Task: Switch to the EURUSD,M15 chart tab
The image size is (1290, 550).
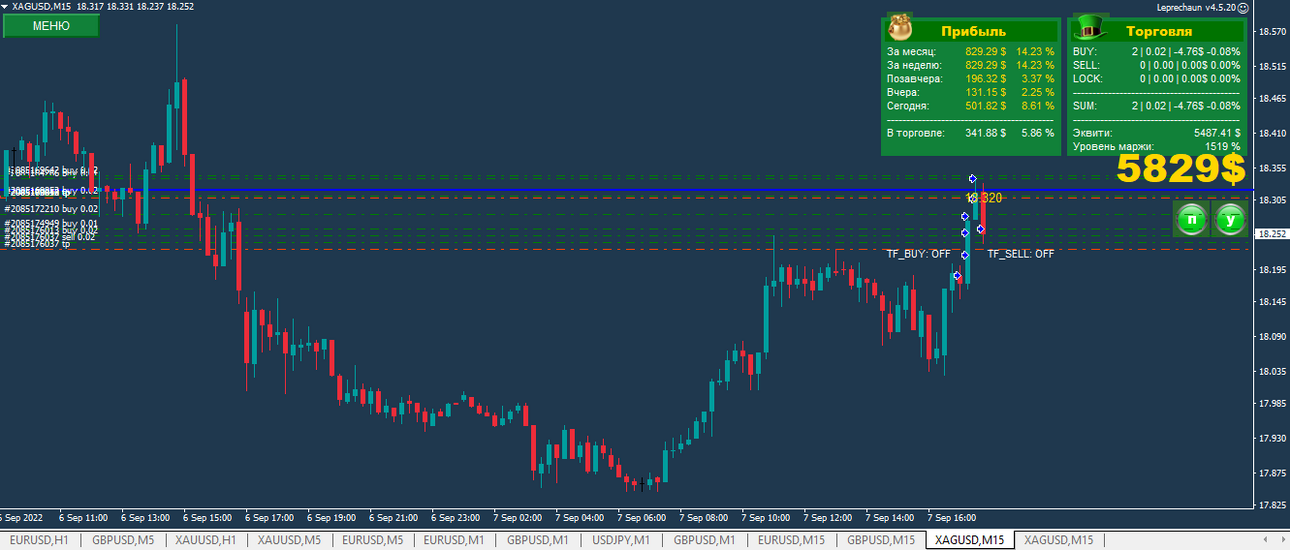Action: (790, 540)
